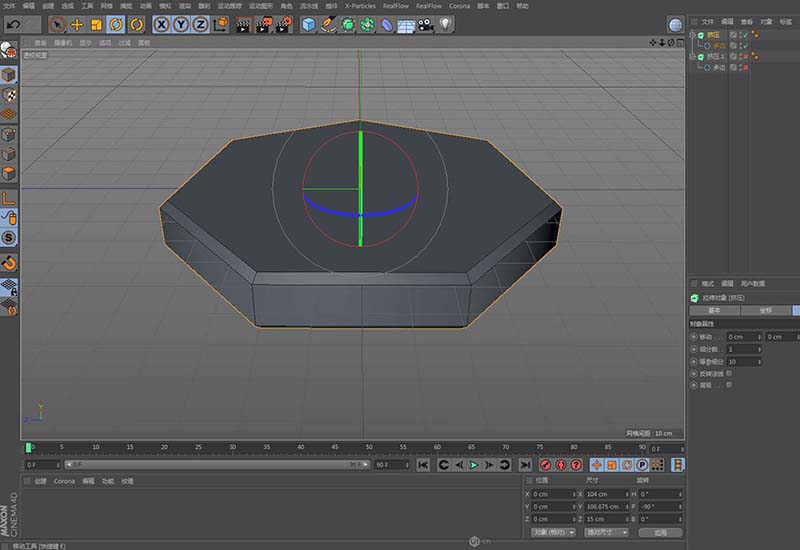Click the light bulb icon
800x550 pixels.
[x=445, y=24]
